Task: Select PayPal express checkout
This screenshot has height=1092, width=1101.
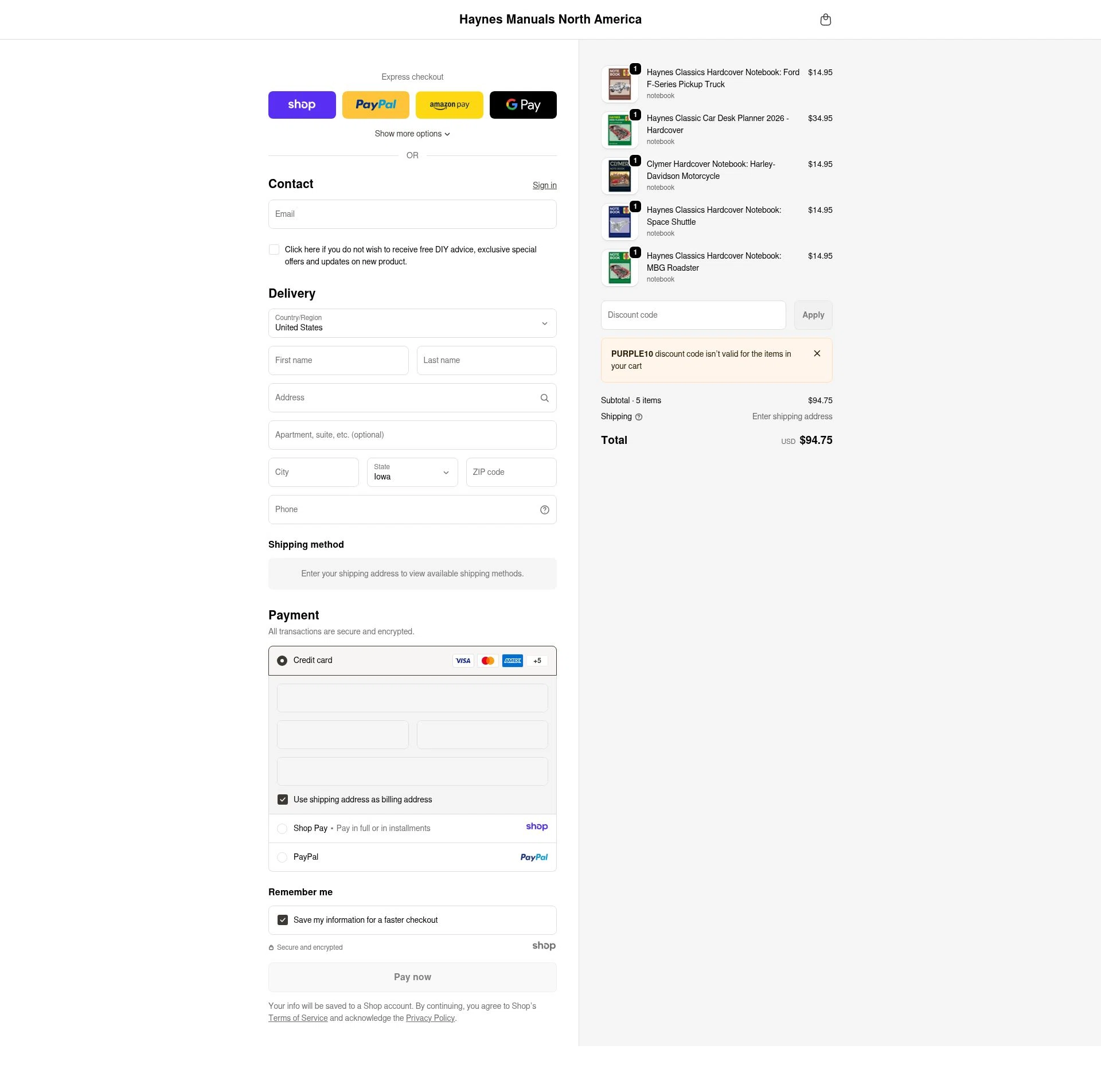Action: pos(376,105)
